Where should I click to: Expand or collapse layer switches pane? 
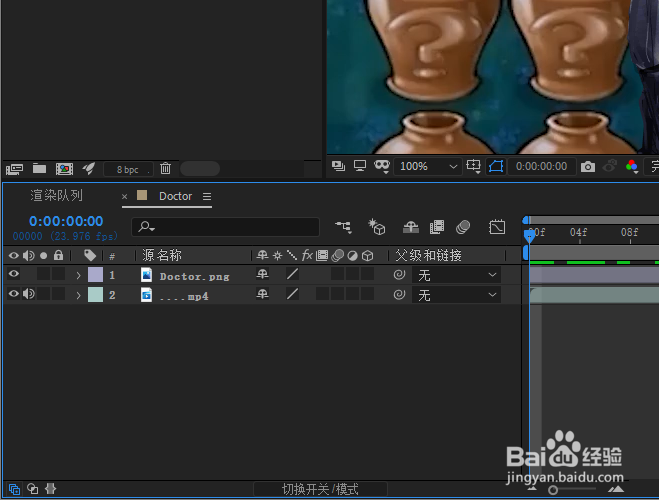[14, 489]
